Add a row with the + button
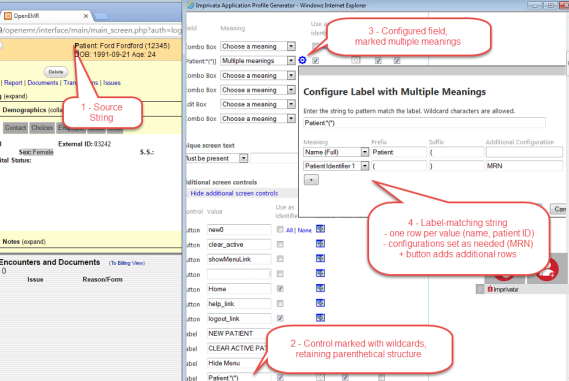Viewport: 569px width, 381px height. 311,180
